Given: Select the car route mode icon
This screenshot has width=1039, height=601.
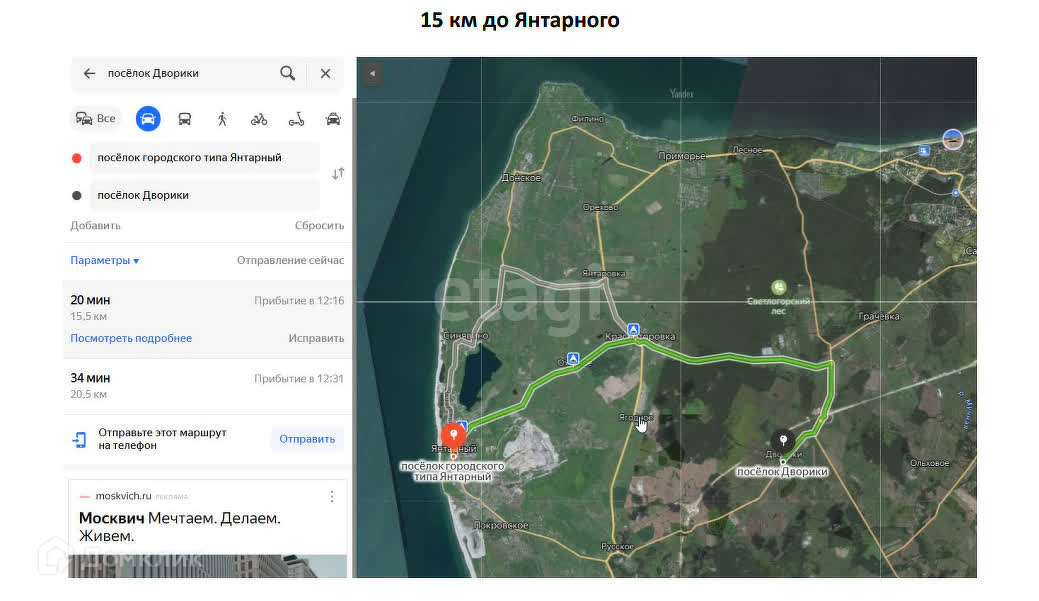Looking at the screenshot, I should coord(148,119).
